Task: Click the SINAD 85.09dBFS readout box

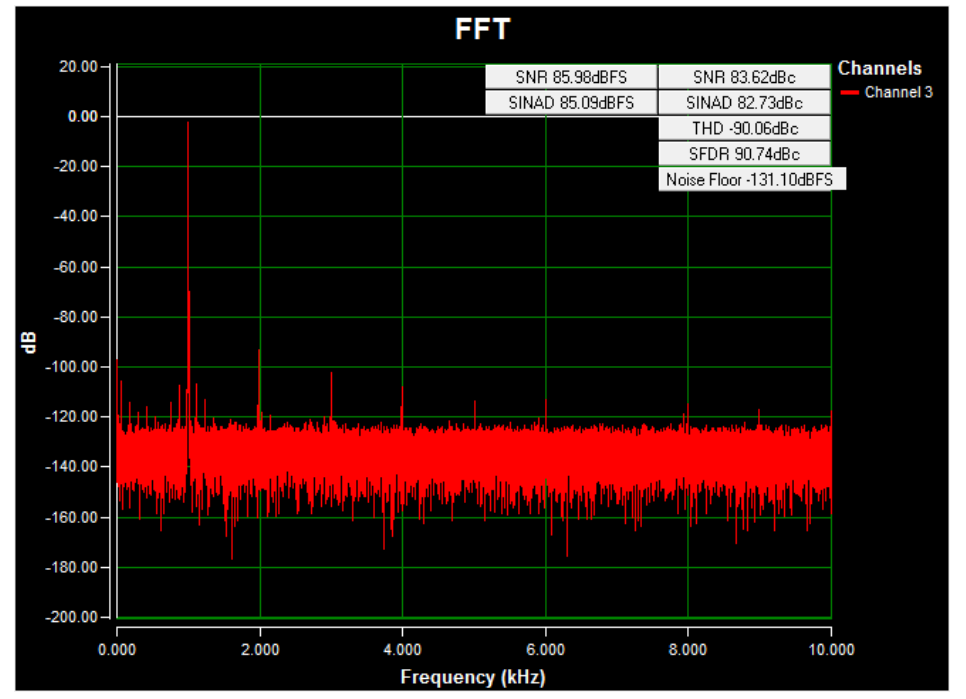Action: pyautogui.click(x=571, y=102)
